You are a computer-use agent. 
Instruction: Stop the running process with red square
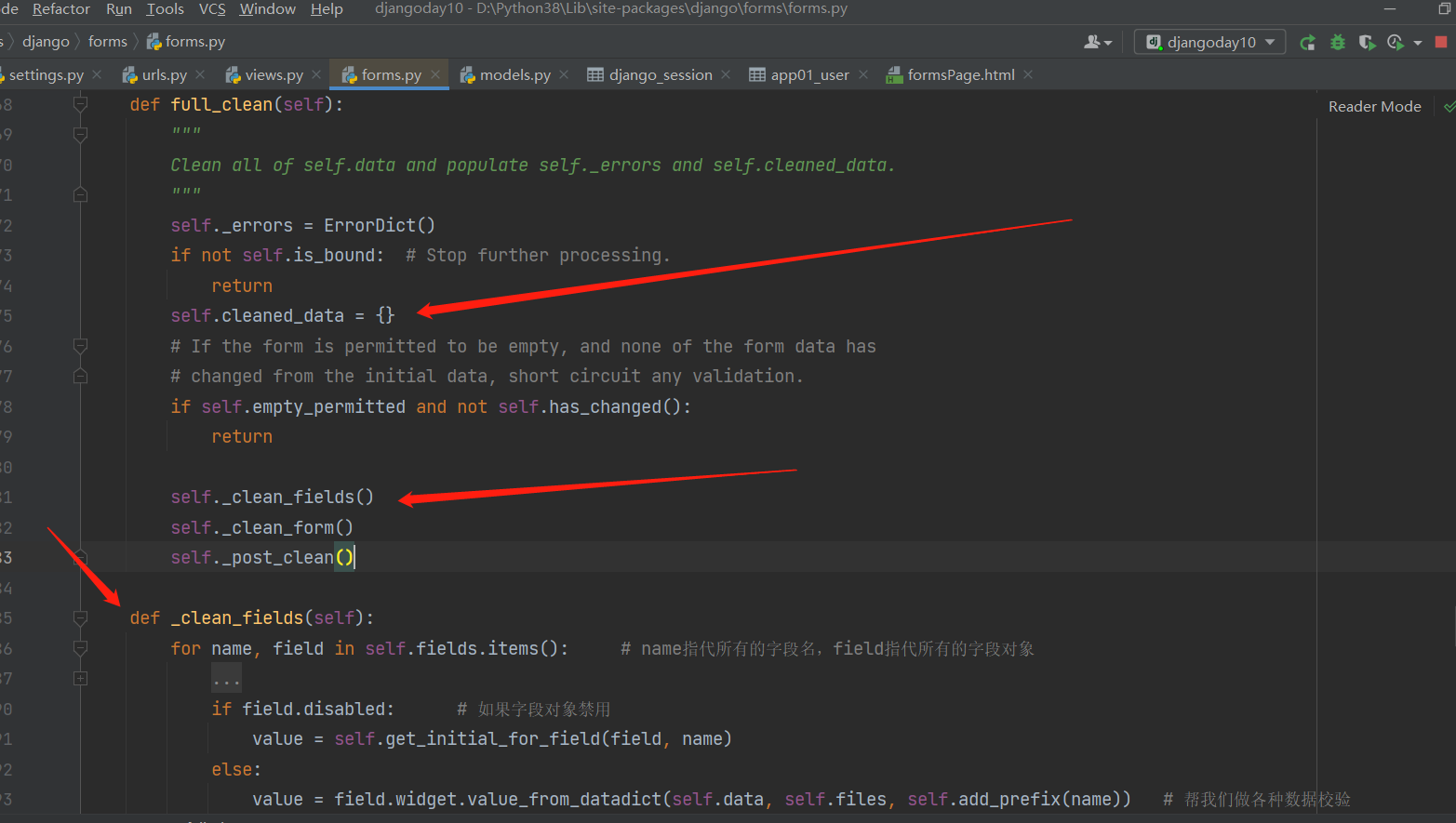coord(1441,42)
